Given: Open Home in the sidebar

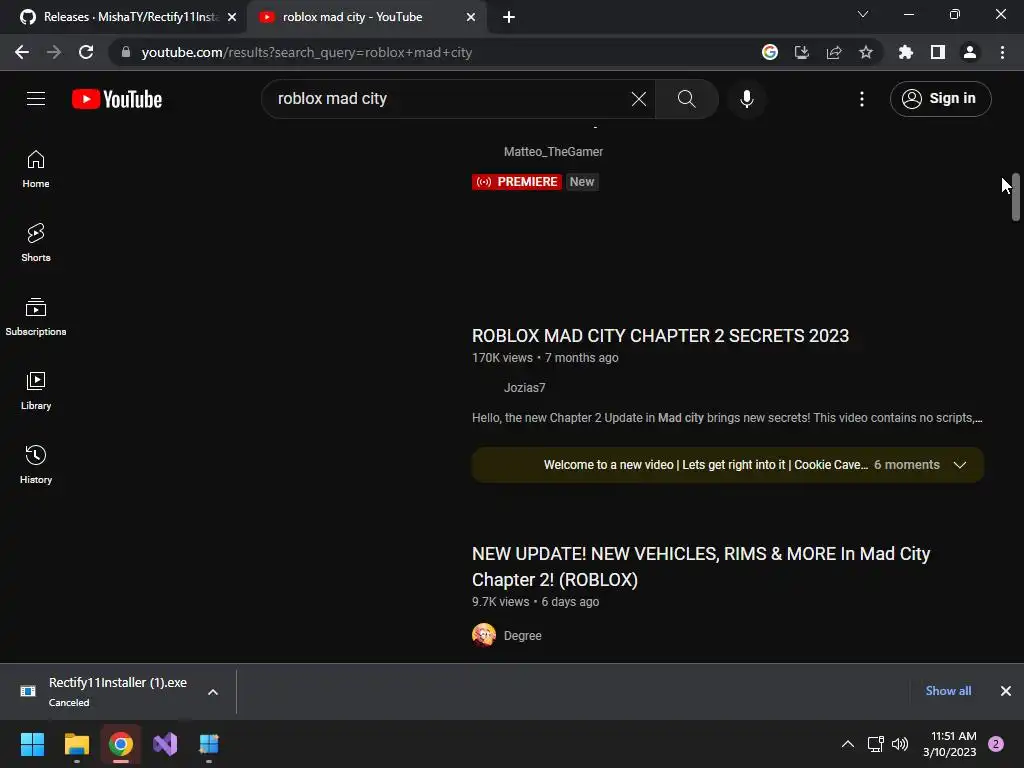Looking at the screenshot, I should coord(36,169).
